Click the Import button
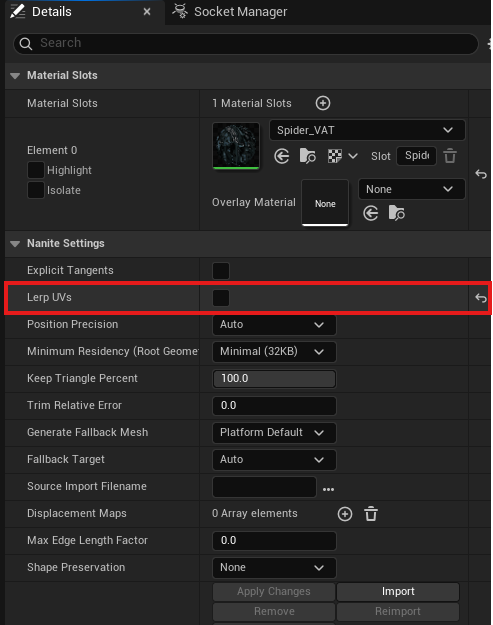Screen dimensions: 493x625 click(398, 592)
